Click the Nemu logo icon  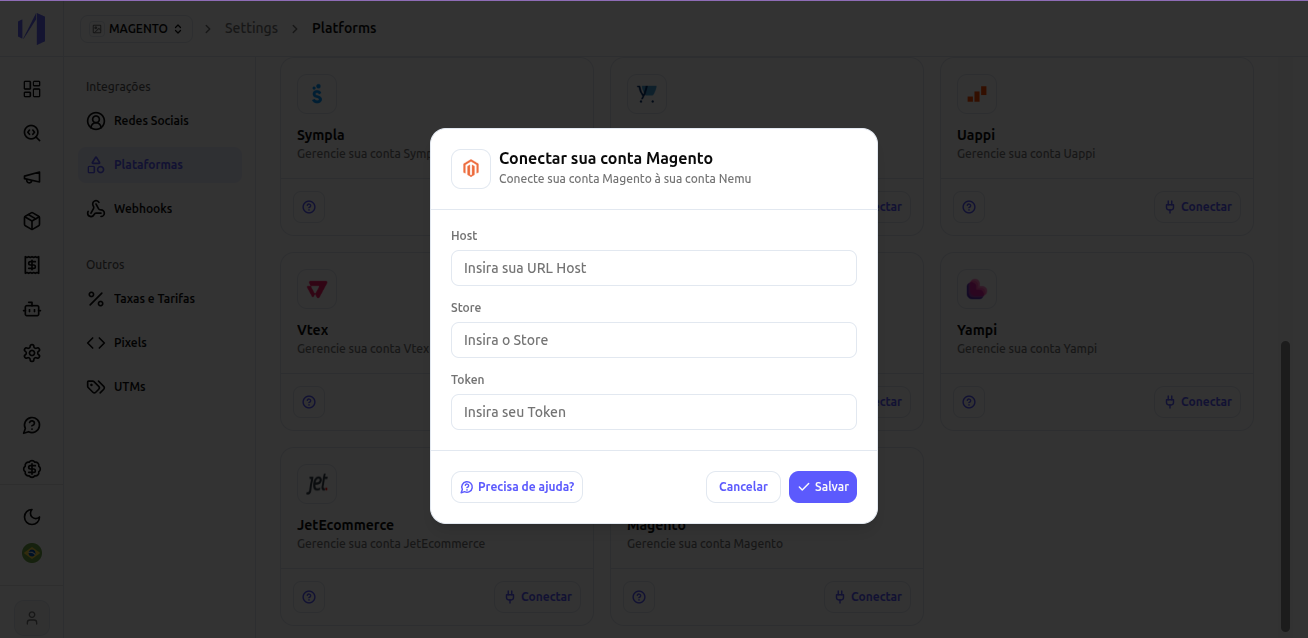click(x=31, y=29)
